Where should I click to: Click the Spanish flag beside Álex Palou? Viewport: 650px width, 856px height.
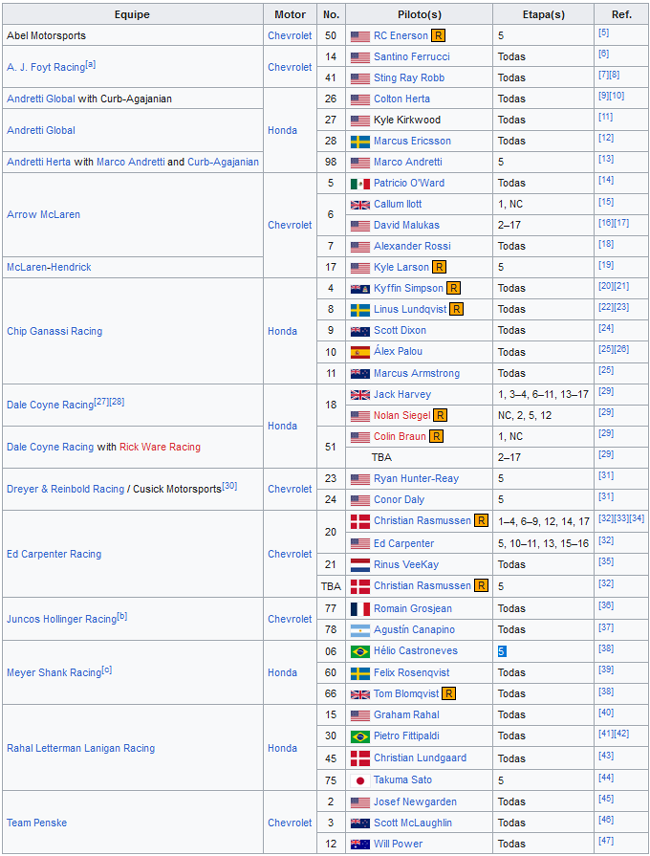coord(360,352)
